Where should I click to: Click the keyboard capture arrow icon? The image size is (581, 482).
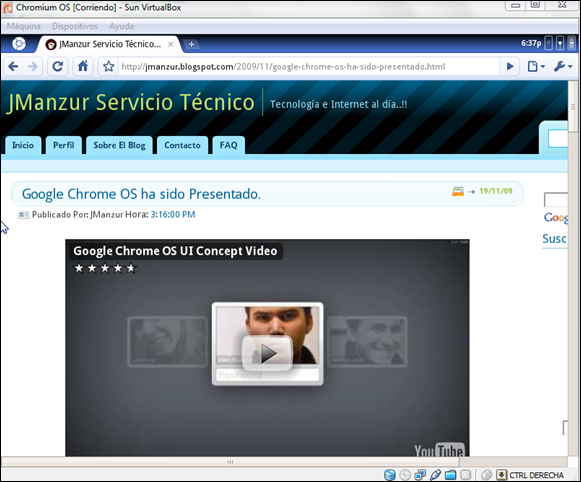pos(501,475)
